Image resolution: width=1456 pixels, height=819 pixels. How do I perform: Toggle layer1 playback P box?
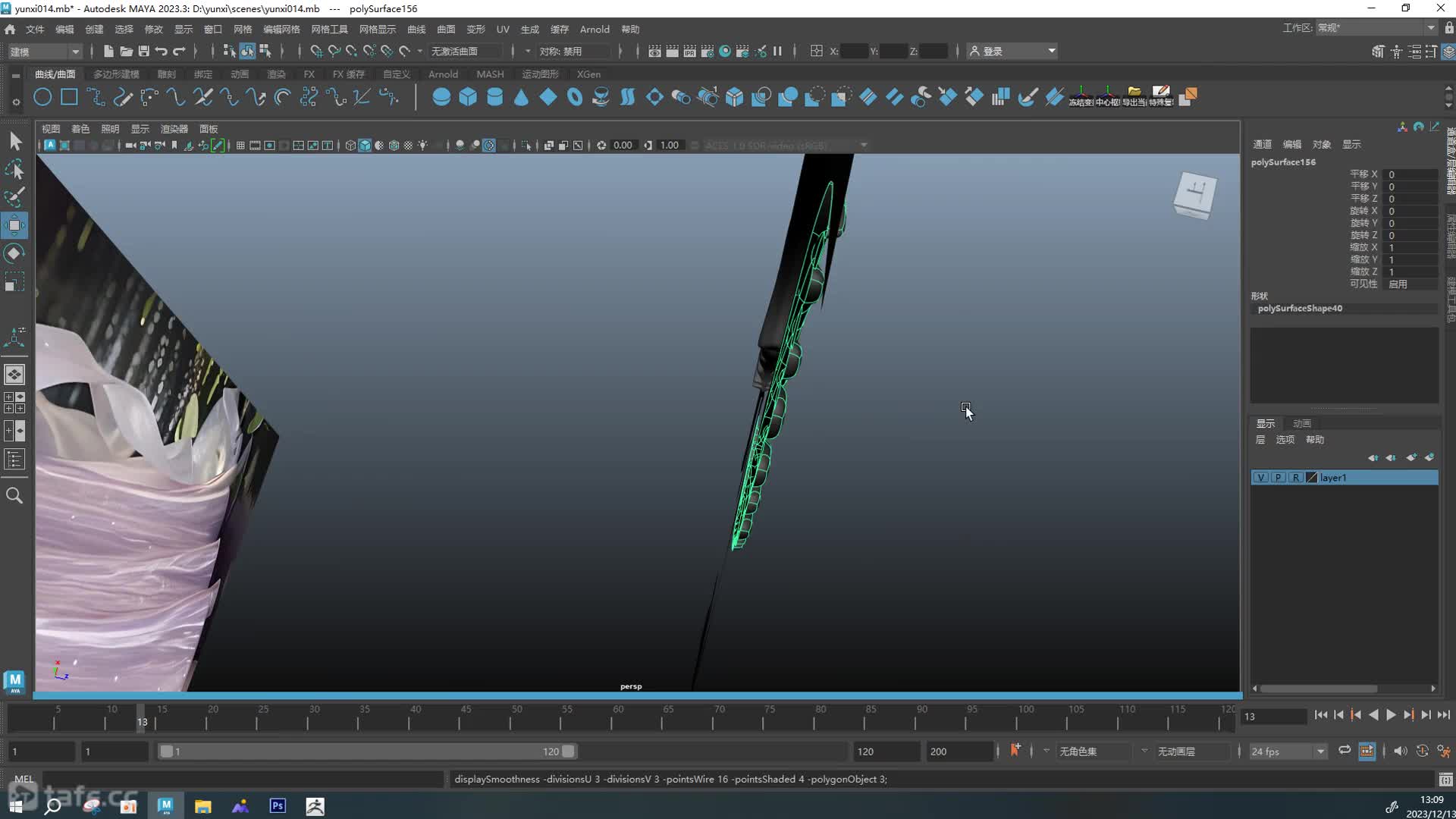[1279, 478]
